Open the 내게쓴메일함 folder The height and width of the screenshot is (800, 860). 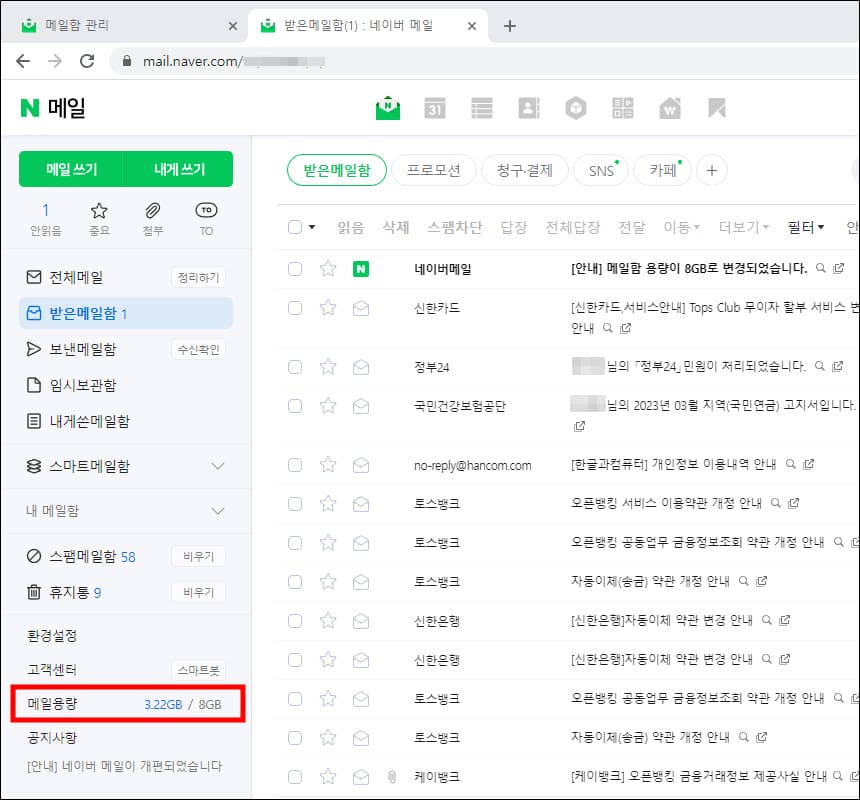(89, 421)
